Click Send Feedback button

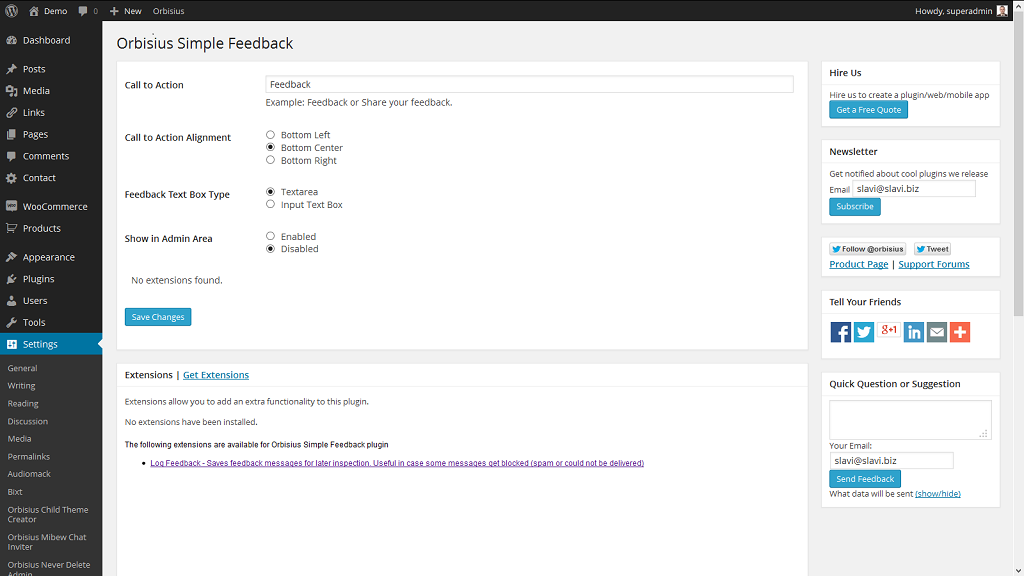pyautogui.click(x=865, y=479)
